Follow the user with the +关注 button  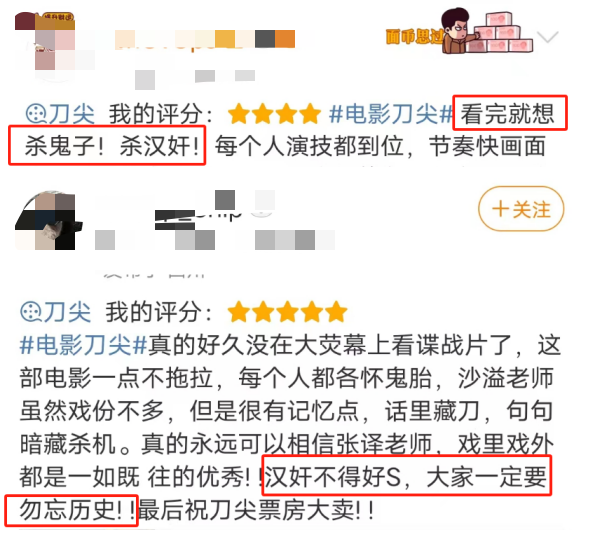(521, 208)
